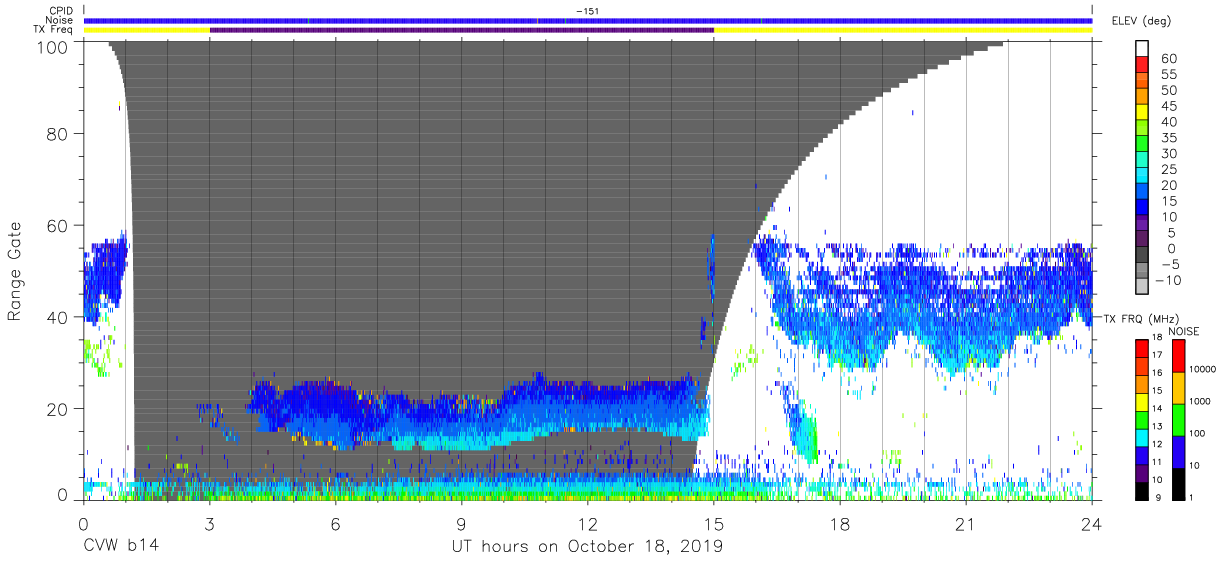1228x567 pixels.
Task: Click the Range Gate axis title
Action: coord(15,271)
